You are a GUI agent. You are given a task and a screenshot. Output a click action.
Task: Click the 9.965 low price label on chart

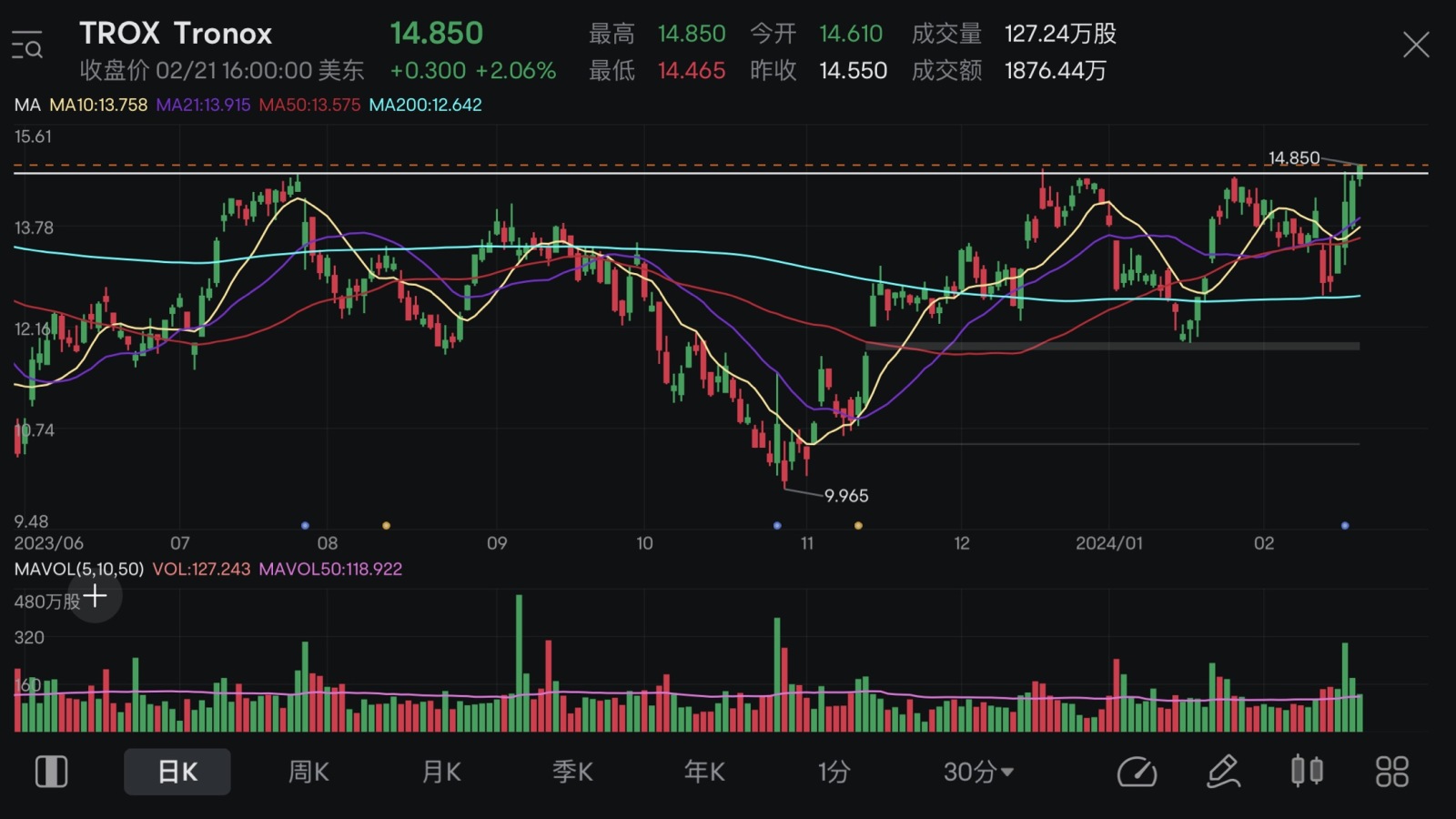pos(846,496)
